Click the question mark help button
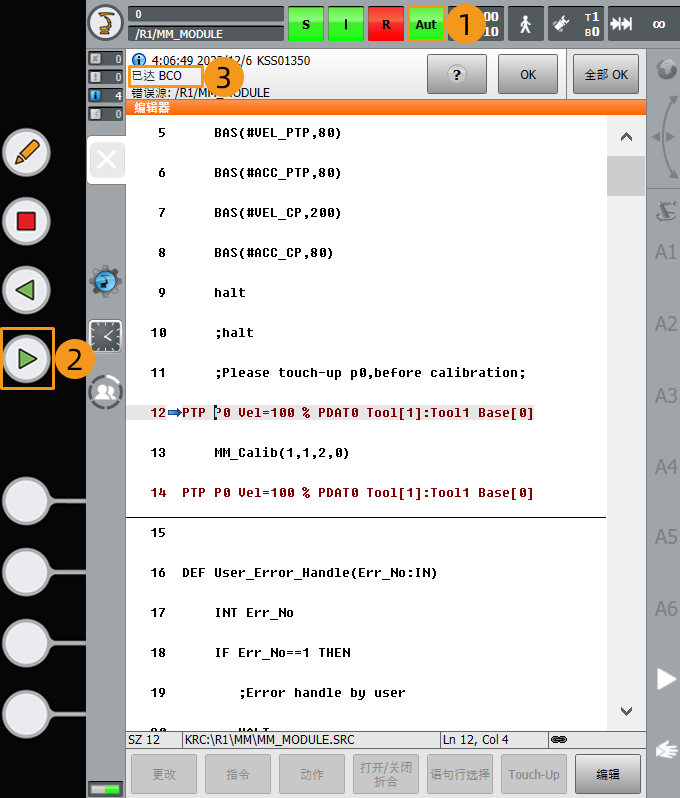680x798 pixels. [456, 75]
